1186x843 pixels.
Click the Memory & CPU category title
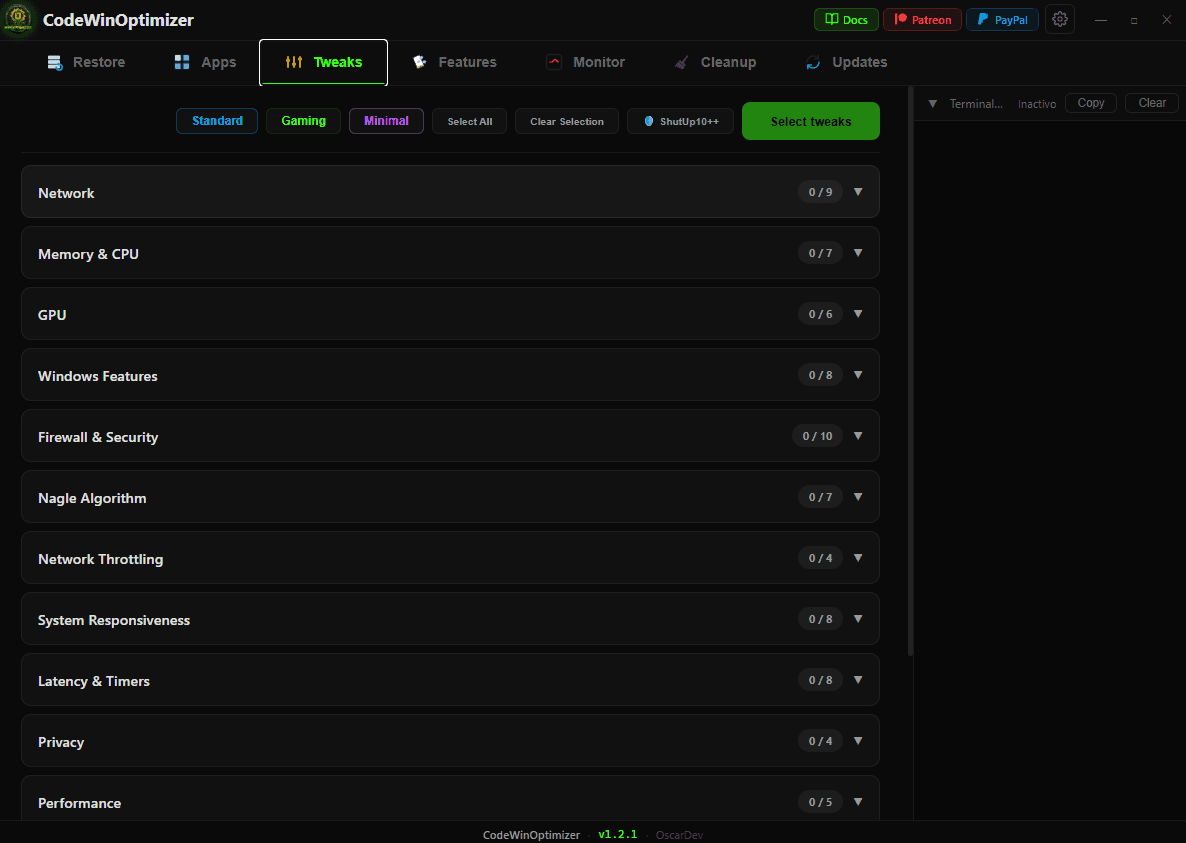point(88,254)
